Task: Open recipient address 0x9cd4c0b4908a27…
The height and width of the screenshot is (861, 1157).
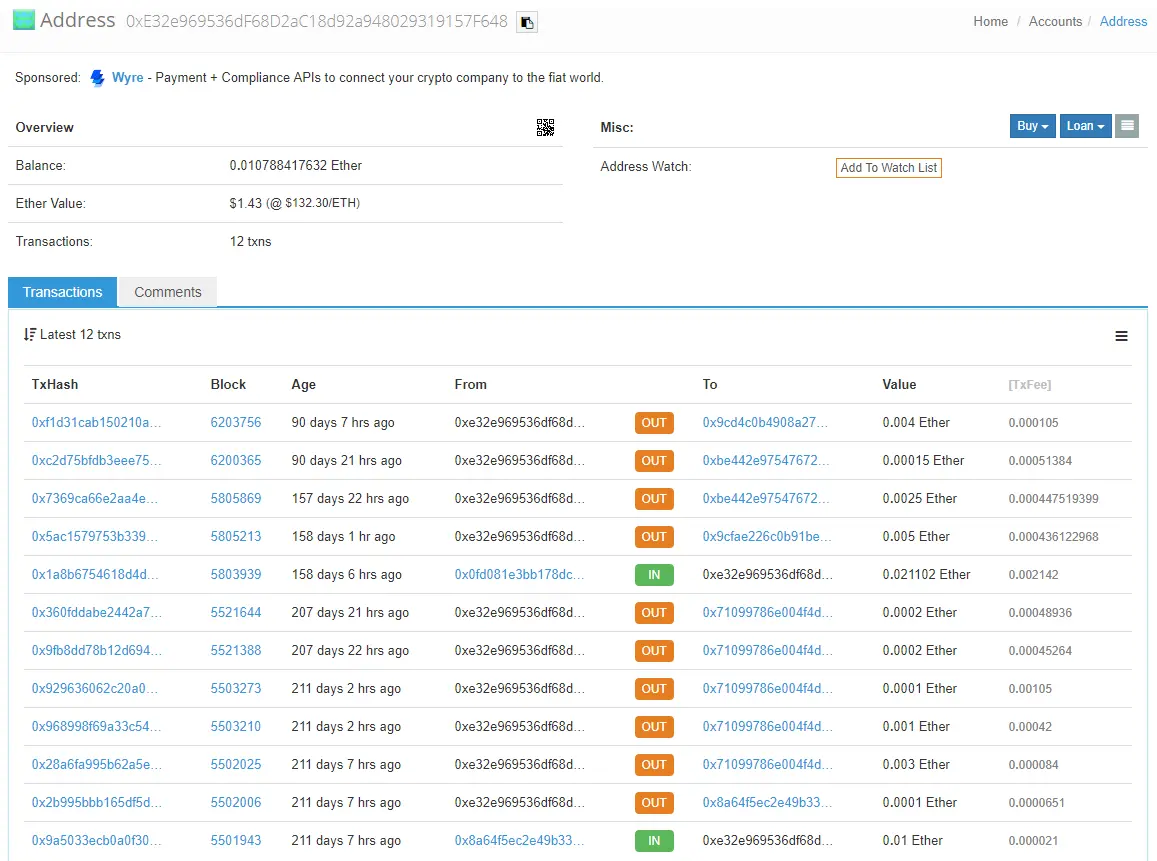Action: (x=765, y=423)
